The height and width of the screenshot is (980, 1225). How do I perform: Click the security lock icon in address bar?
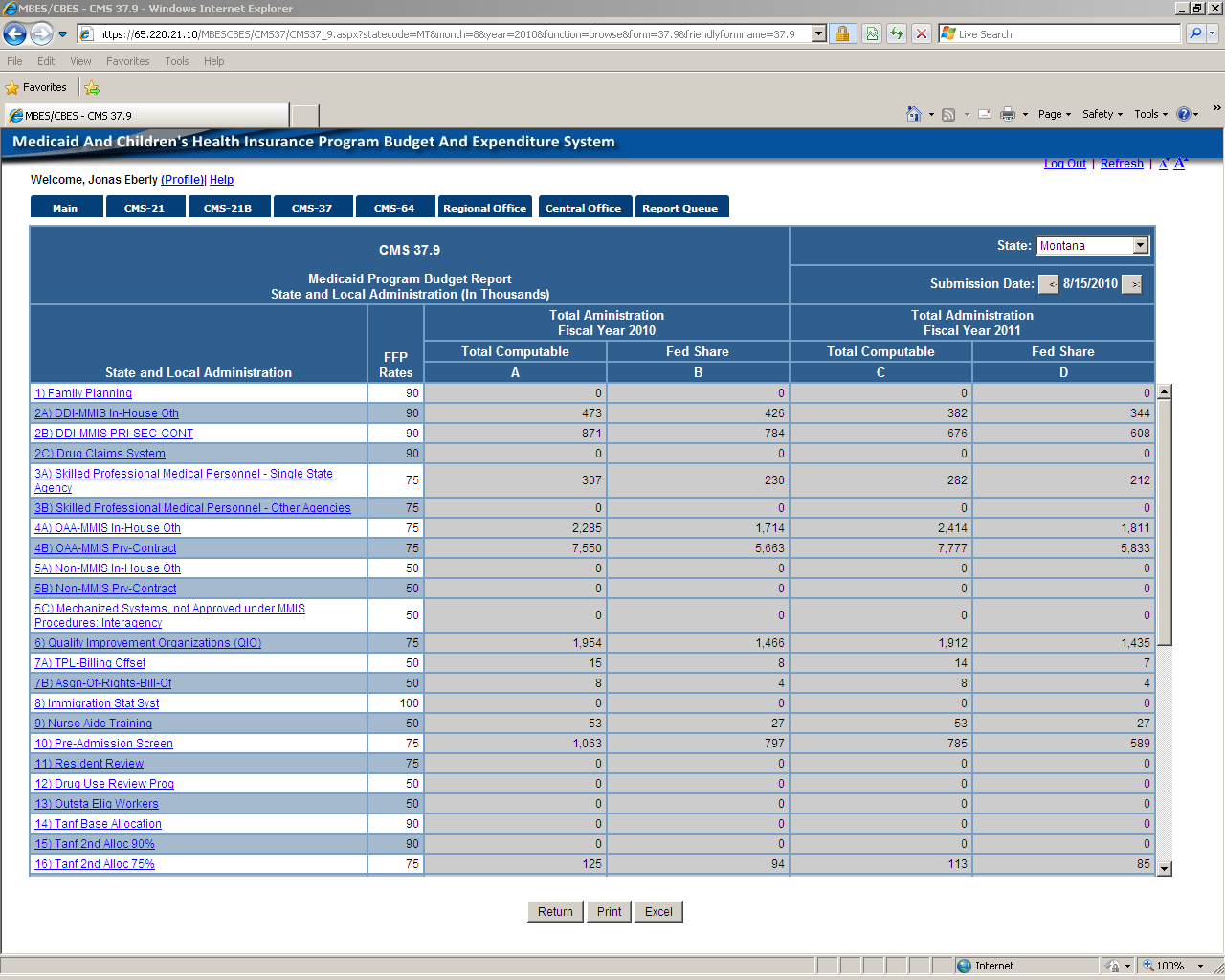842,34
